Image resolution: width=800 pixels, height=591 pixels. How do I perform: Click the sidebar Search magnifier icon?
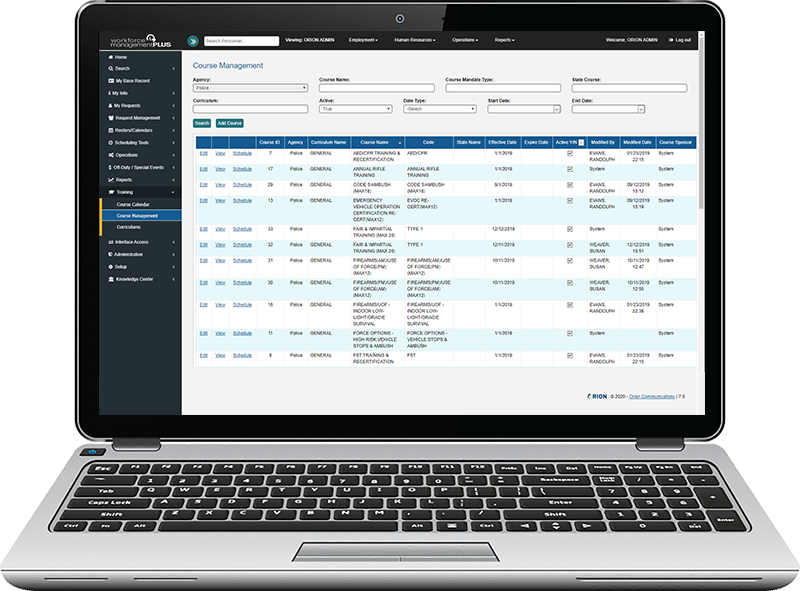point(111,68)
